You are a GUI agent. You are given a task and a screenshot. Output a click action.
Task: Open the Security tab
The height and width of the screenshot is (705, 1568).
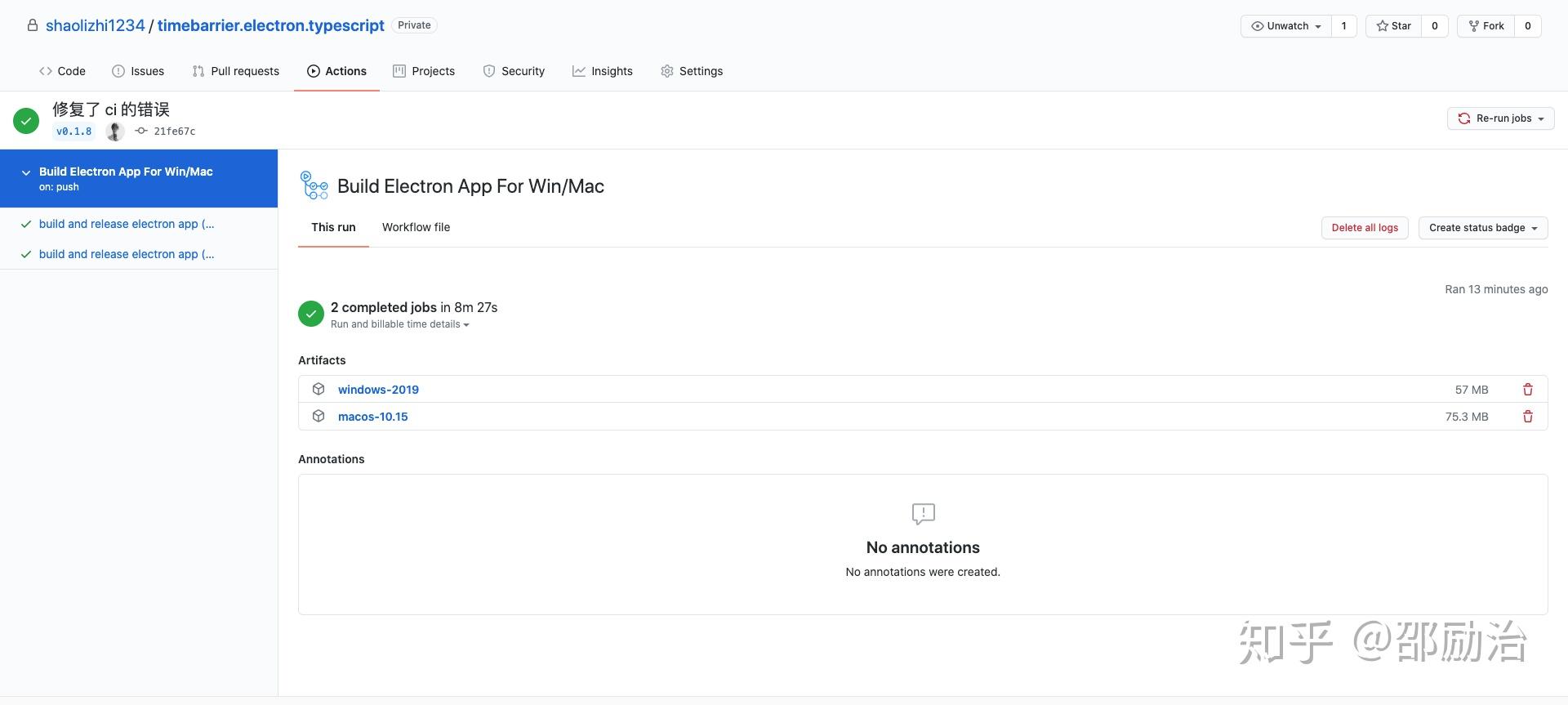tap(514, 71)
